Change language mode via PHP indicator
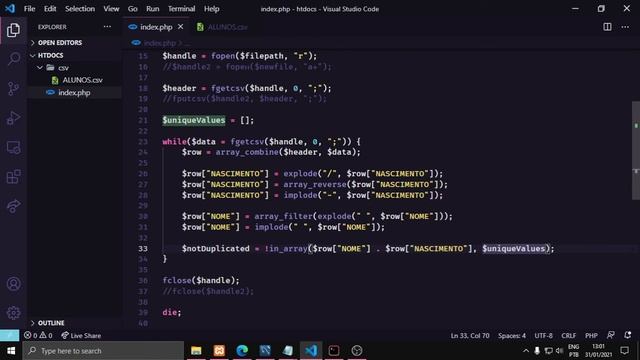This screenshot has height=360, width=640. click(591, 336)
